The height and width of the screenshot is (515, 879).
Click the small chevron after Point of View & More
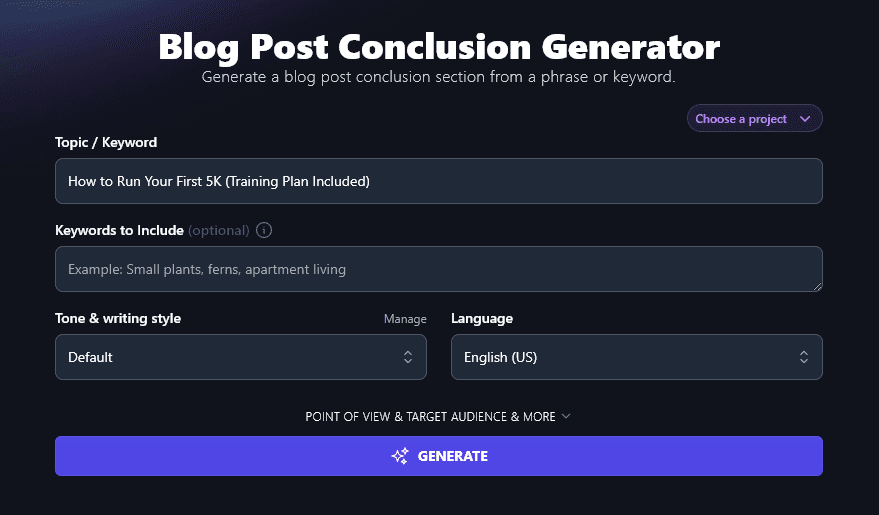[x=567, y=416]
